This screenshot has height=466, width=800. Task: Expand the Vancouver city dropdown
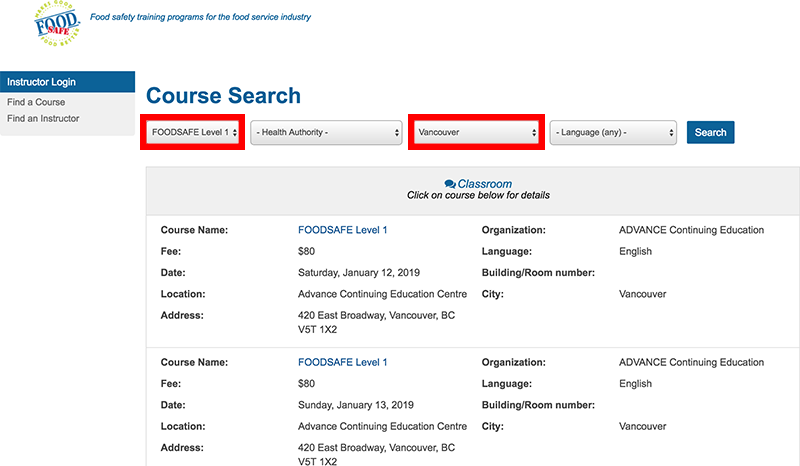[476, 132]
